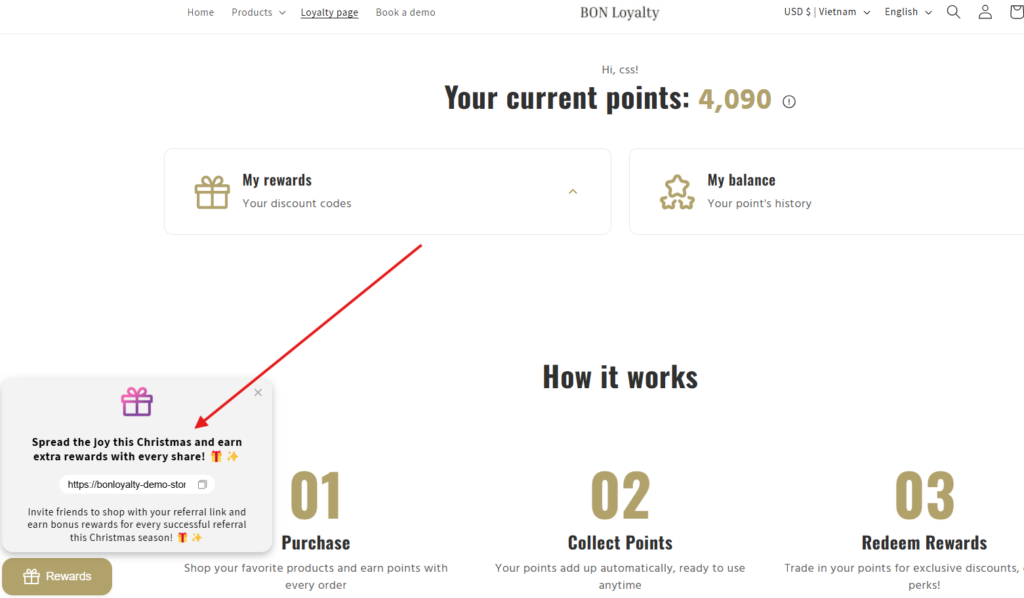Click the star icon next to My balance
Viewport: 1024px width, 598px height.
point(677,191)
